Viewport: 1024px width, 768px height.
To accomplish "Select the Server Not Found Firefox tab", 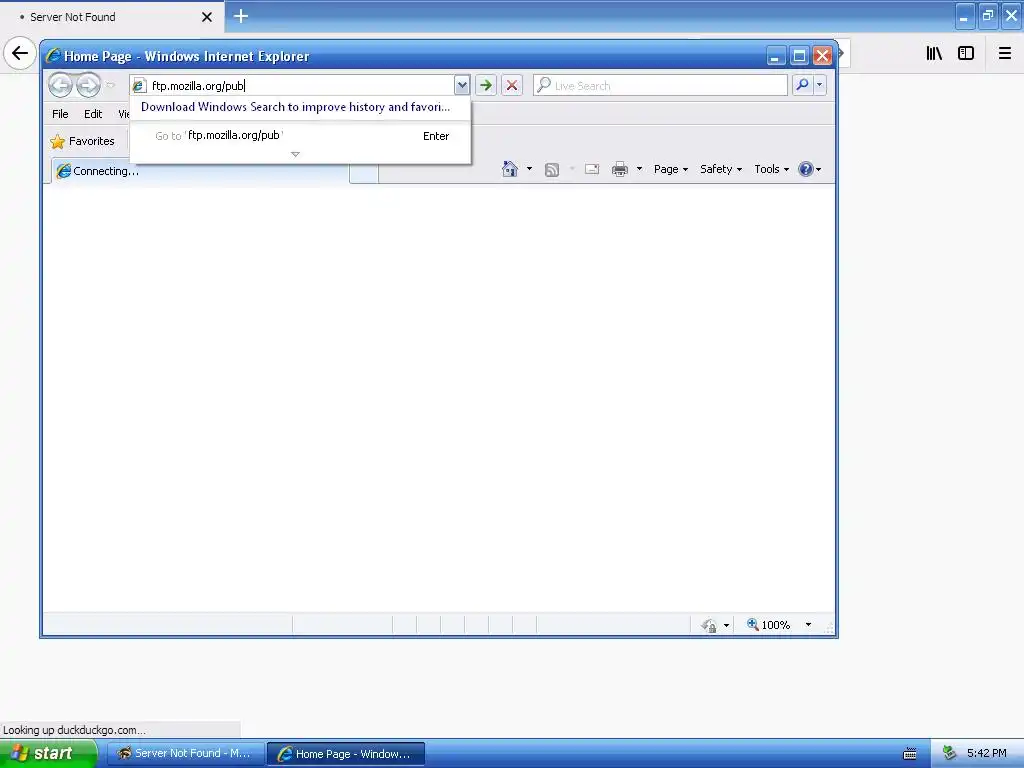I will point(111,17).
